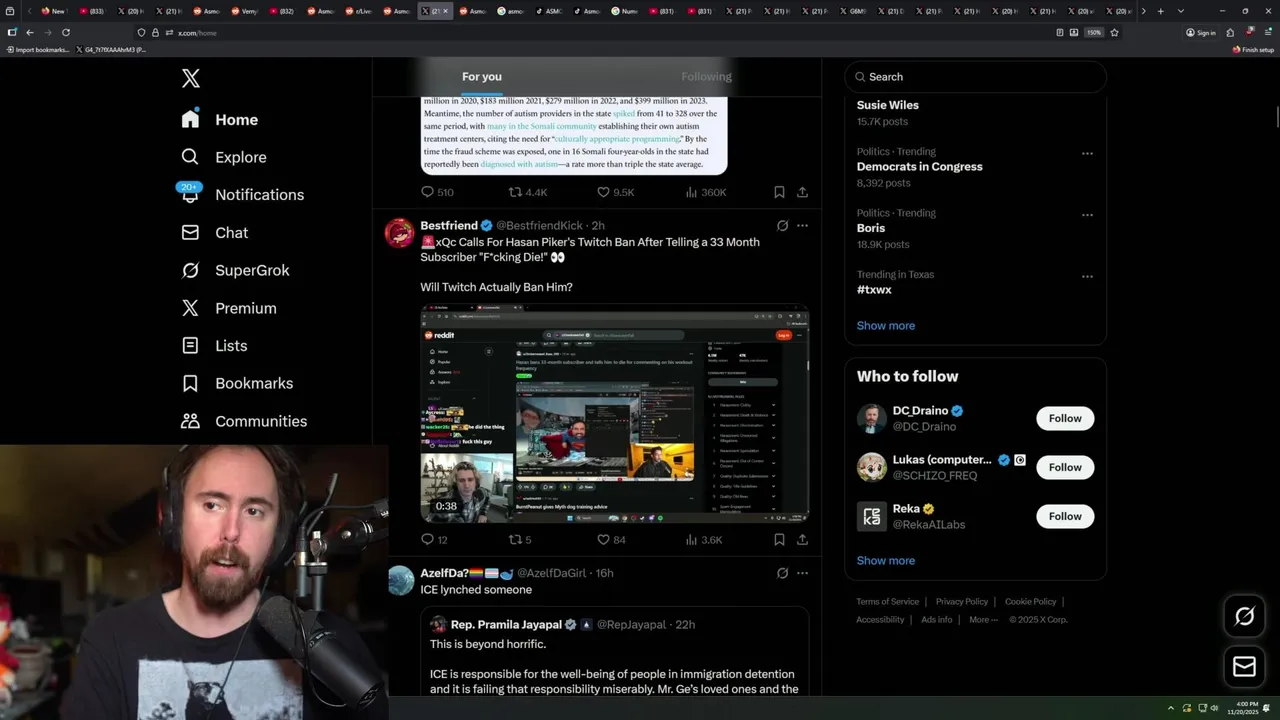Image resolution: width=1280 pixels, height=720 pixels.
Task: Click Show more under Who to follow
Action: 886,561
